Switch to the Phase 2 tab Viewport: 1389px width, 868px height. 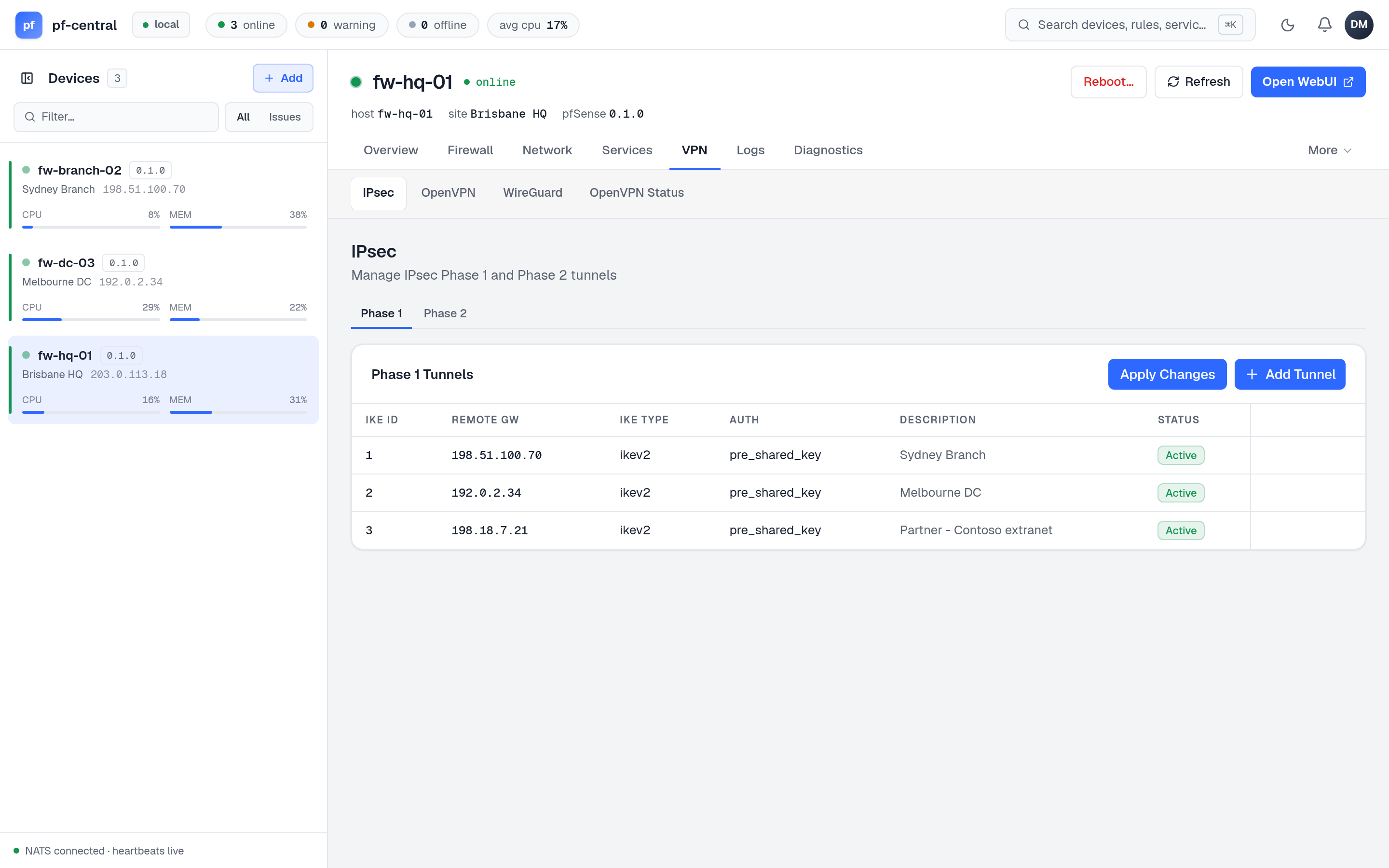(x=445, y=313)
